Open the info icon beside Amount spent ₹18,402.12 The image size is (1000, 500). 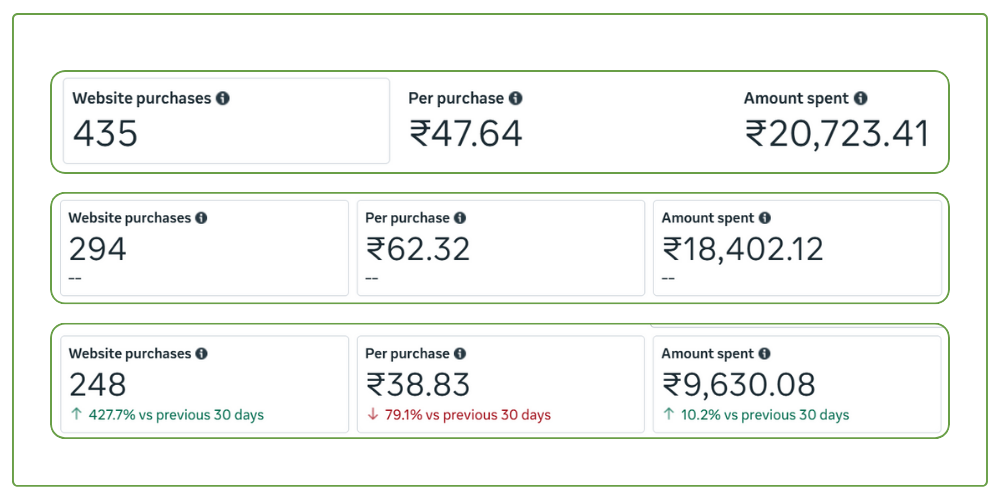point(765,218)
